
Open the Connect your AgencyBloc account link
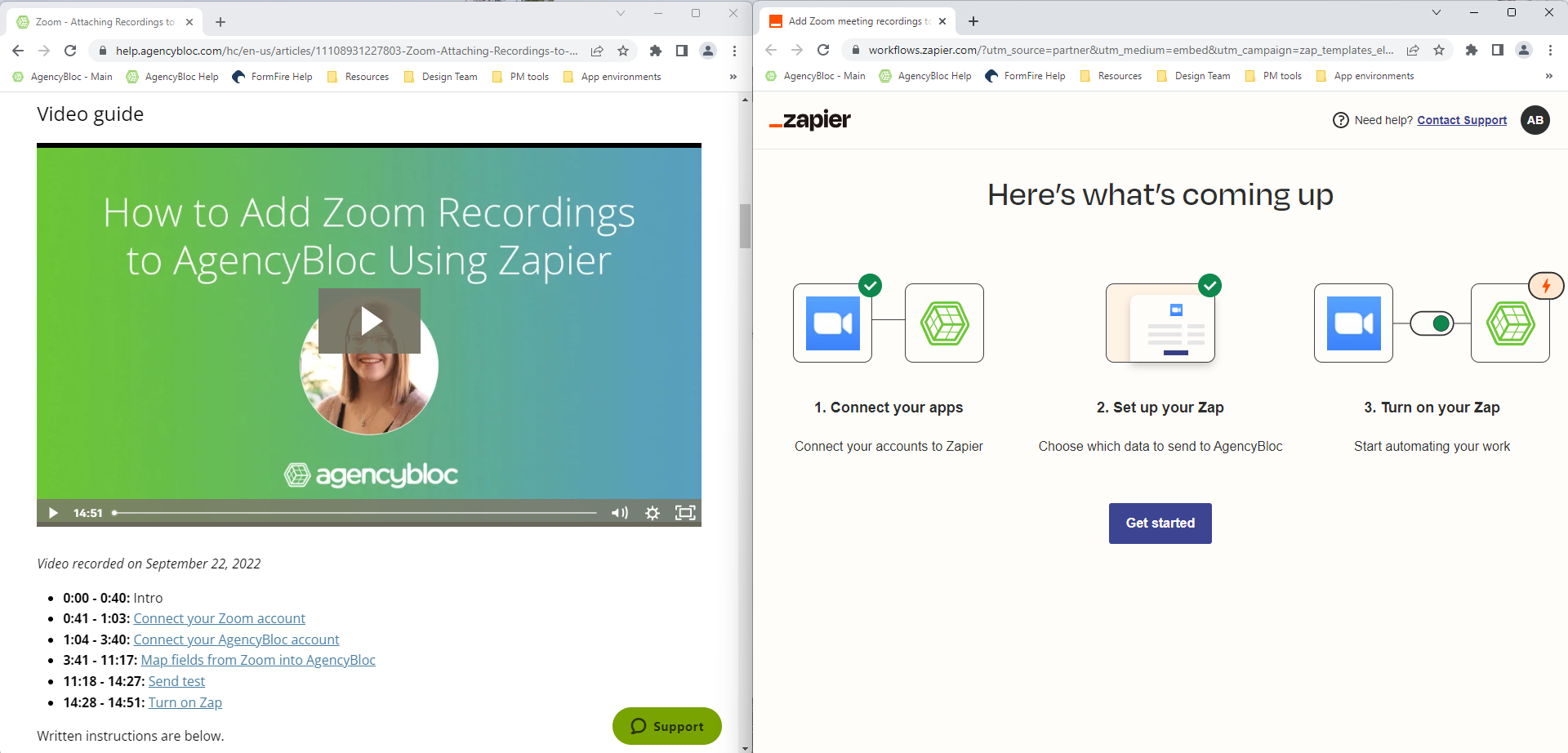pyautogui.click(x=236, y=640)
